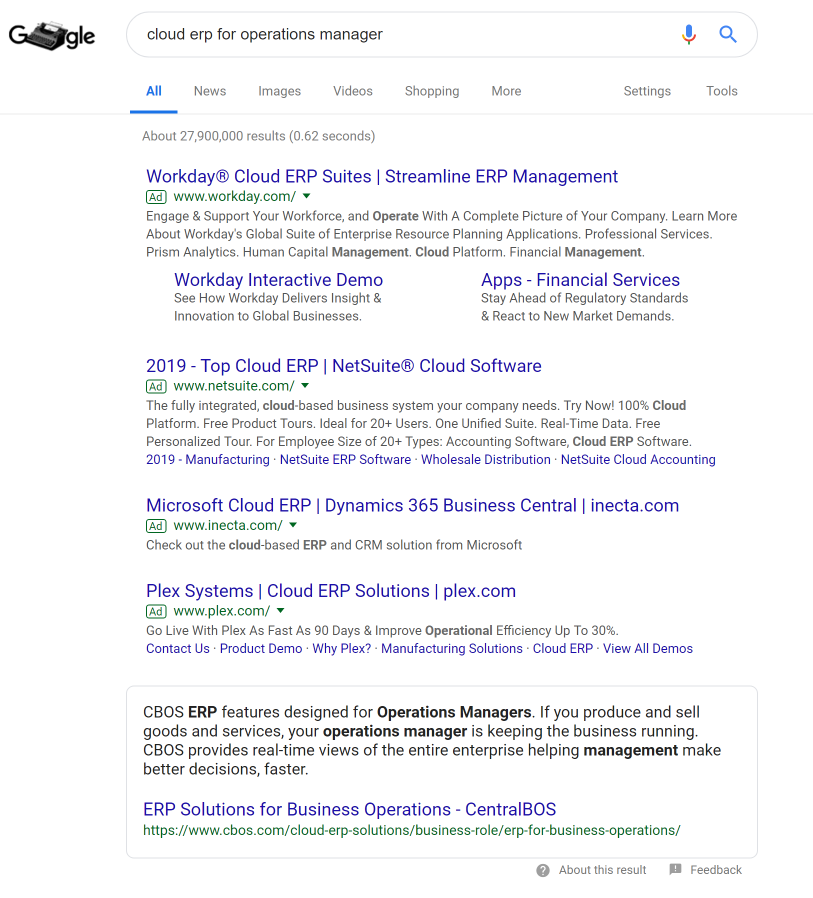Open NetSuite Cloud Accounting sitelink

[x=638, y=460]
